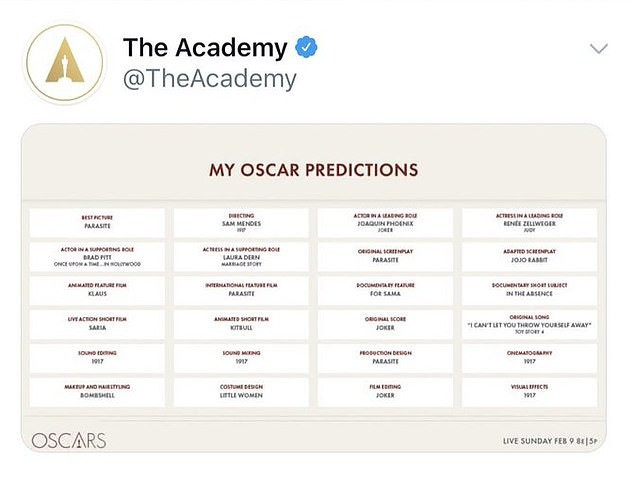634x482 pixels.
Task: Click Actress in a Leading Role box
Action: (x=529, y=222)
